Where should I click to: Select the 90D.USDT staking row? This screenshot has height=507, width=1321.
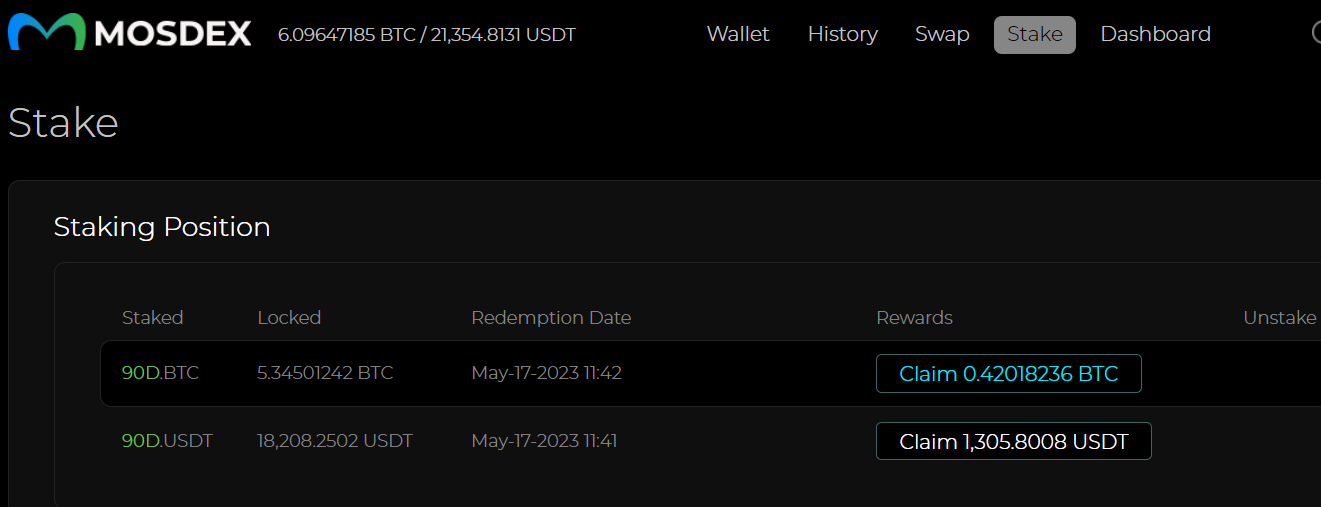[x=710, y=440]
